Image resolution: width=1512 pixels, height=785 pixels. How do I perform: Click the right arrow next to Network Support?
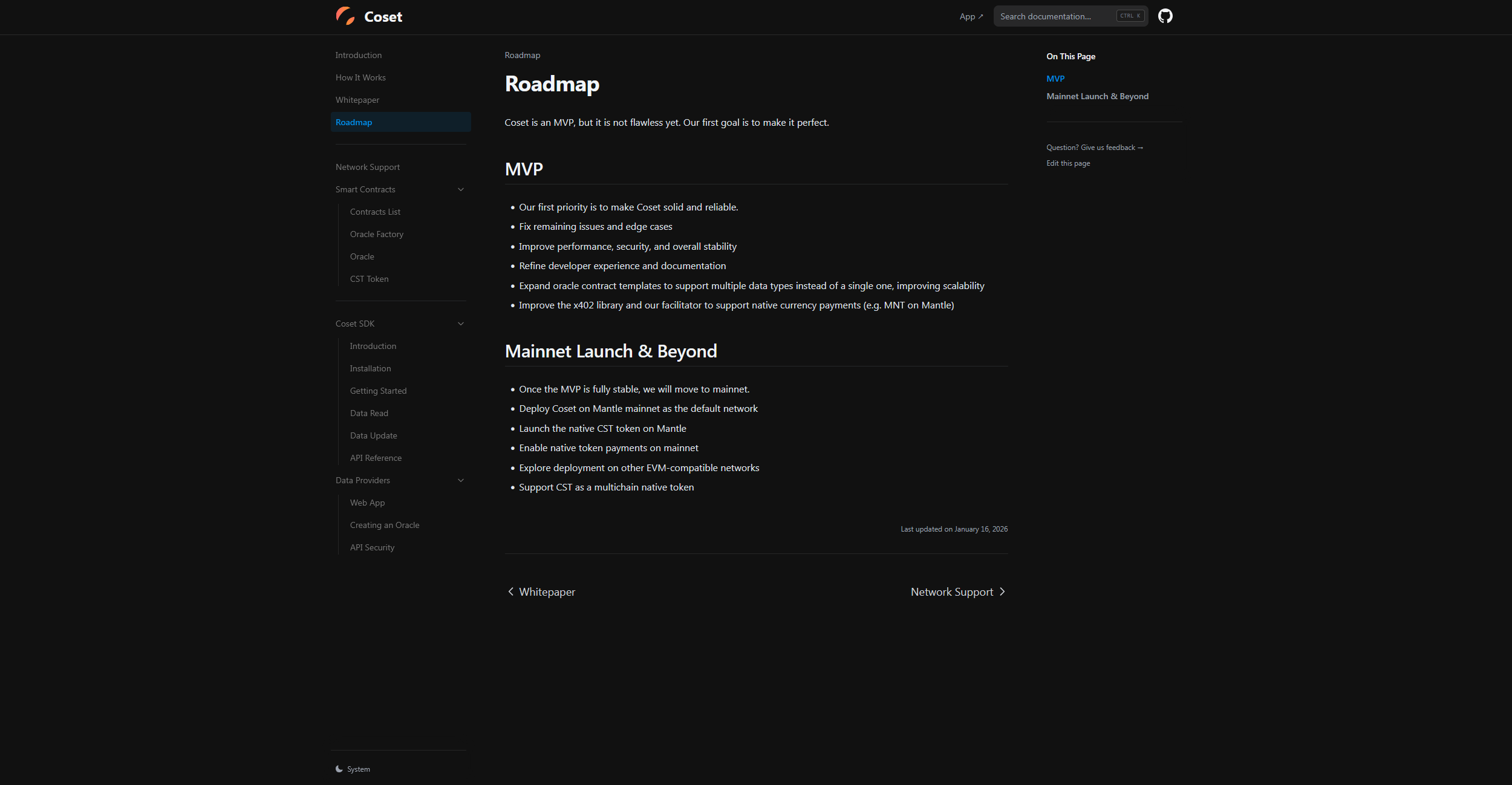1002,591
